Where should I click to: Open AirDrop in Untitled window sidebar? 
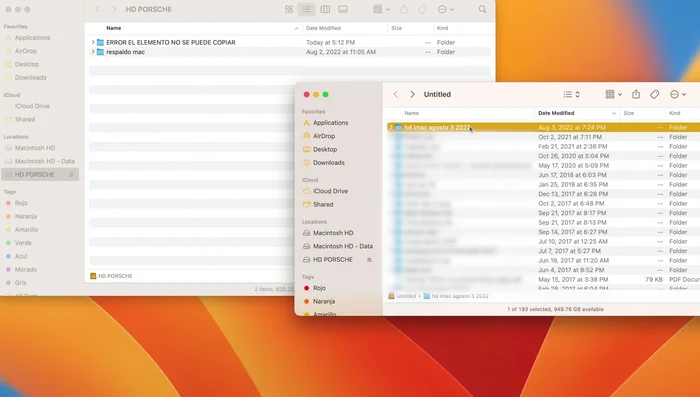click(x=324, y=136)
